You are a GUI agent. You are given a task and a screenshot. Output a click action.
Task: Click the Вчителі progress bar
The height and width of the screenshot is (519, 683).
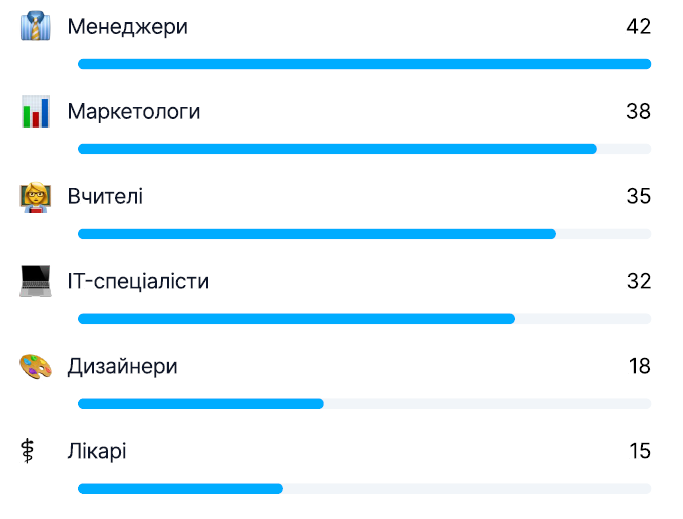364,234
